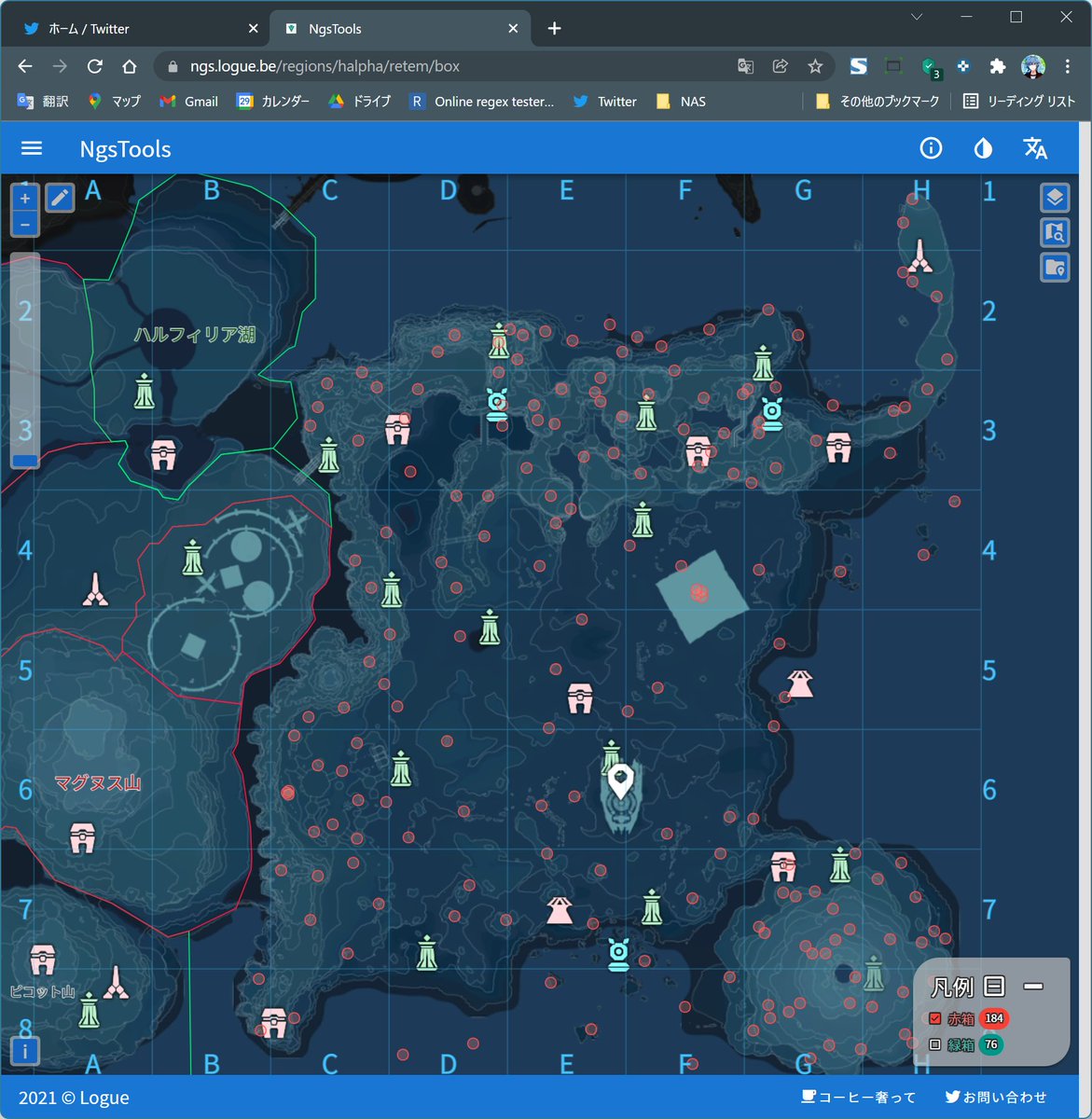1092x1119 pixels.
Task: Click the map zoom slider handle
Action: tap(25, 461)
